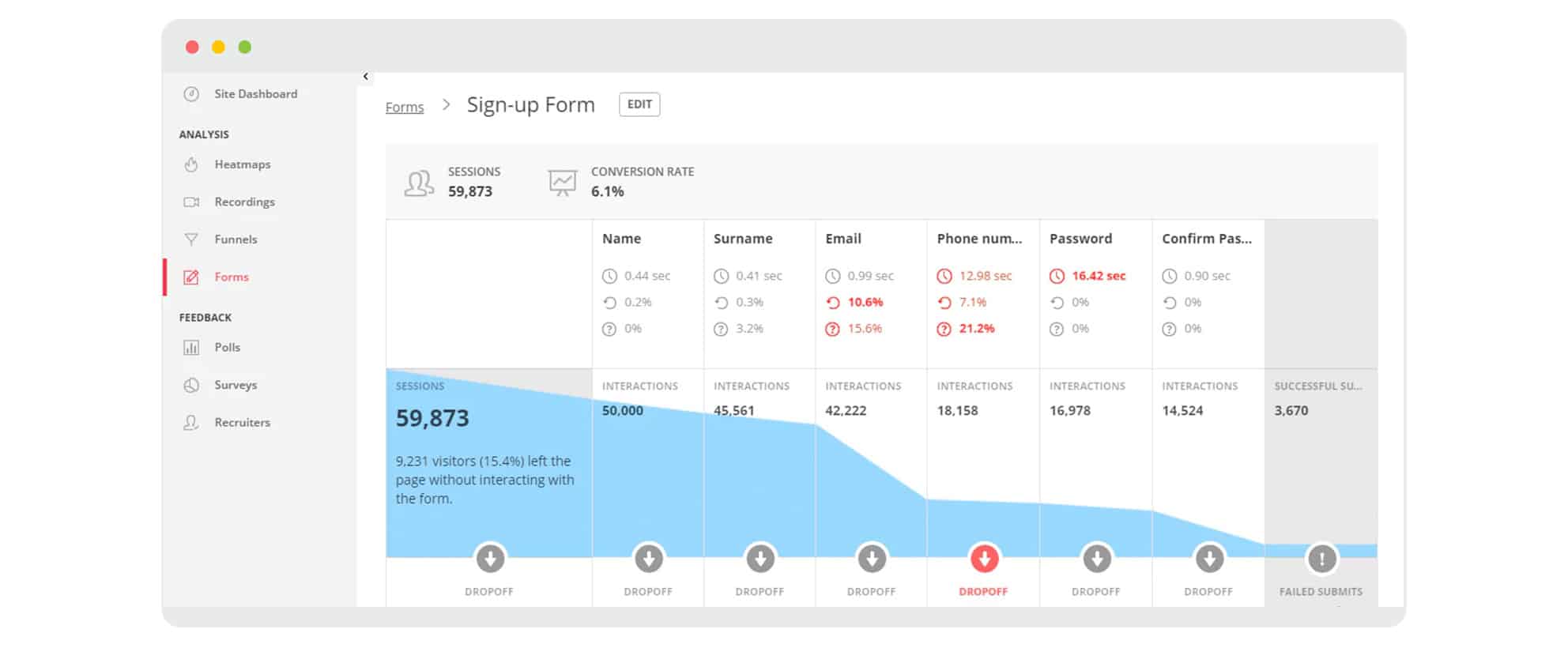The height and width of the screenshot is (648, 1568).
Task: Click the Confirm Password column header
Action: tap(1207, 239)
